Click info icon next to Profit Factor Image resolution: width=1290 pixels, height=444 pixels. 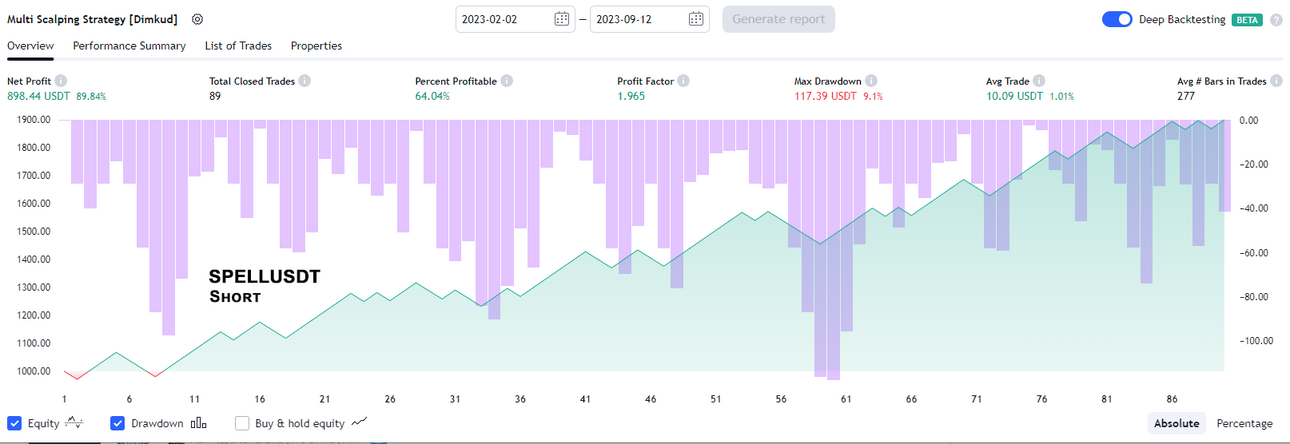click(683, 81)
